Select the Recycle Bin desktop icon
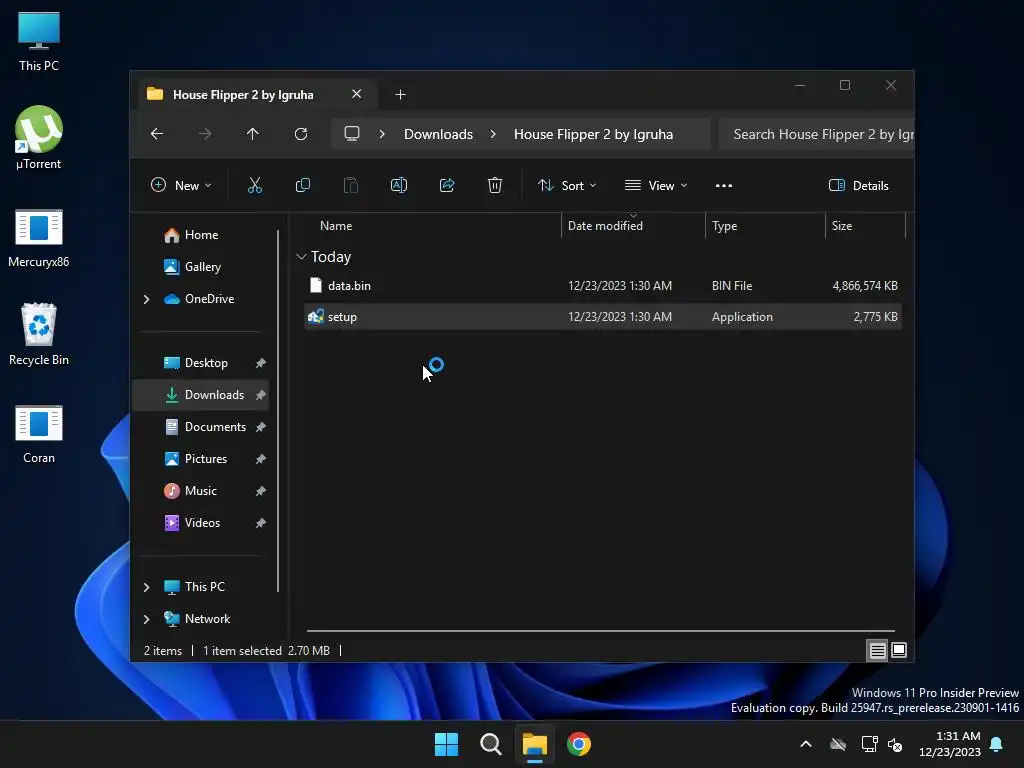 click(39, 334)
